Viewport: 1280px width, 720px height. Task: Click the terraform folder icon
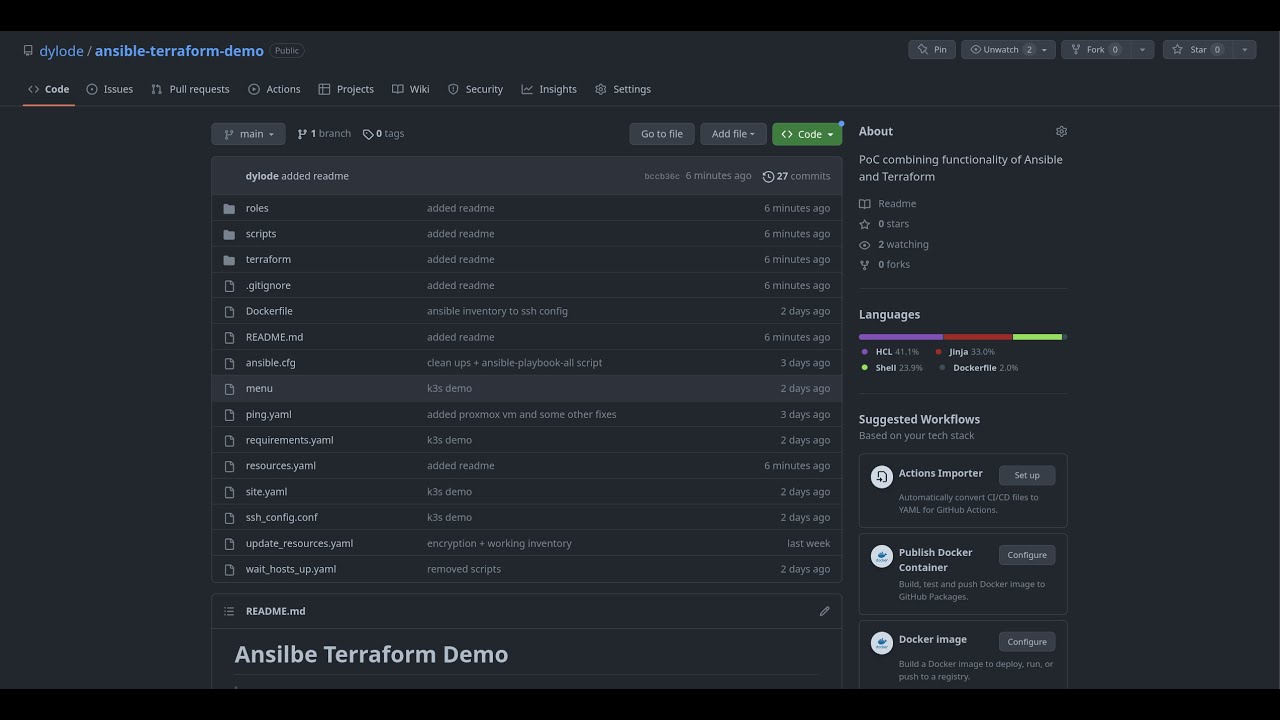coord(229,260)
